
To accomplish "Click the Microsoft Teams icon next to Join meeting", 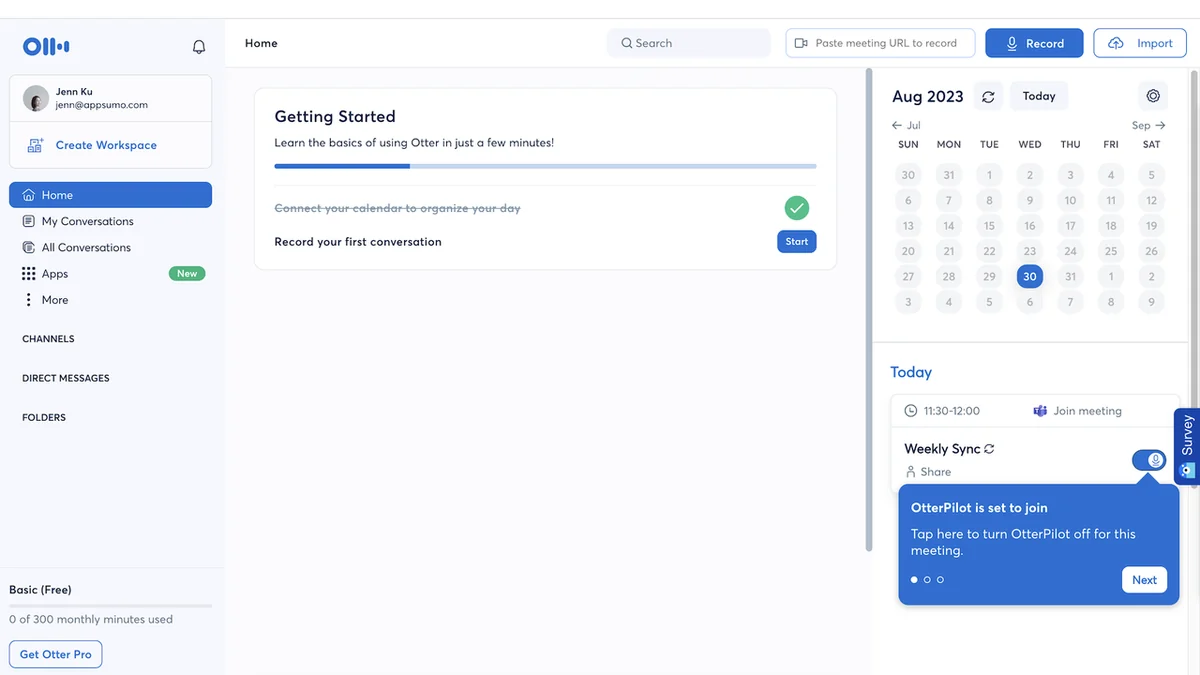I will (x=1039, y=410).
